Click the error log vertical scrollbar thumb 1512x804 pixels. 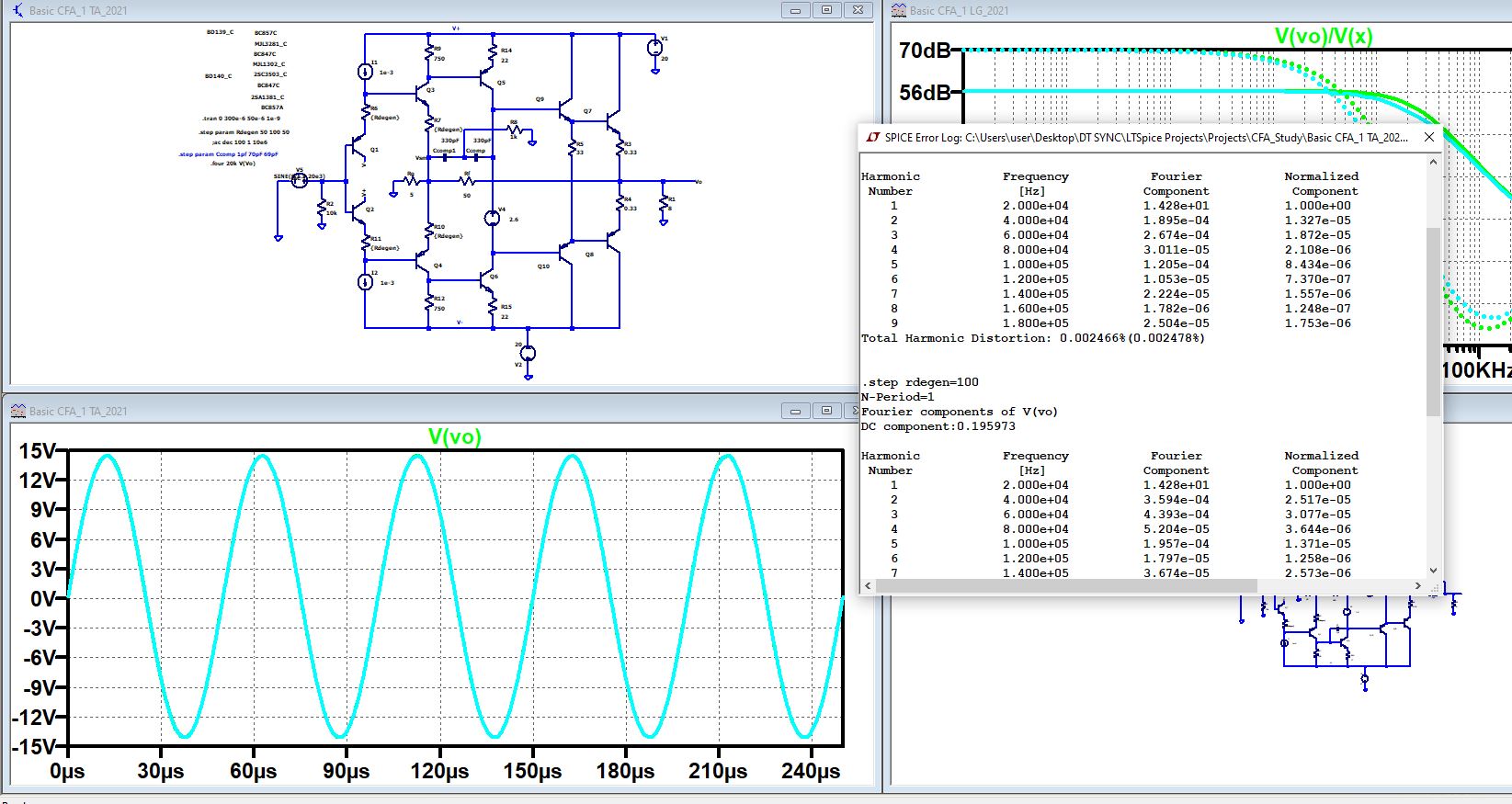(1433, 321)
